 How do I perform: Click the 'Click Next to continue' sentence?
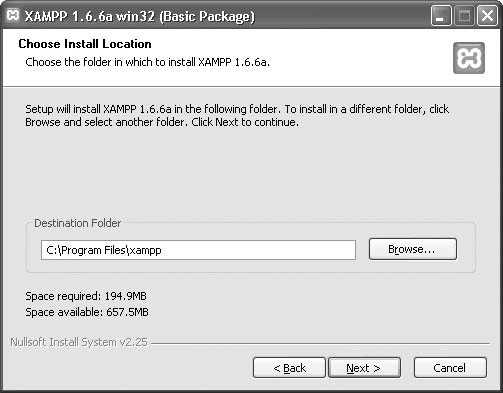[x=245, y=122]
